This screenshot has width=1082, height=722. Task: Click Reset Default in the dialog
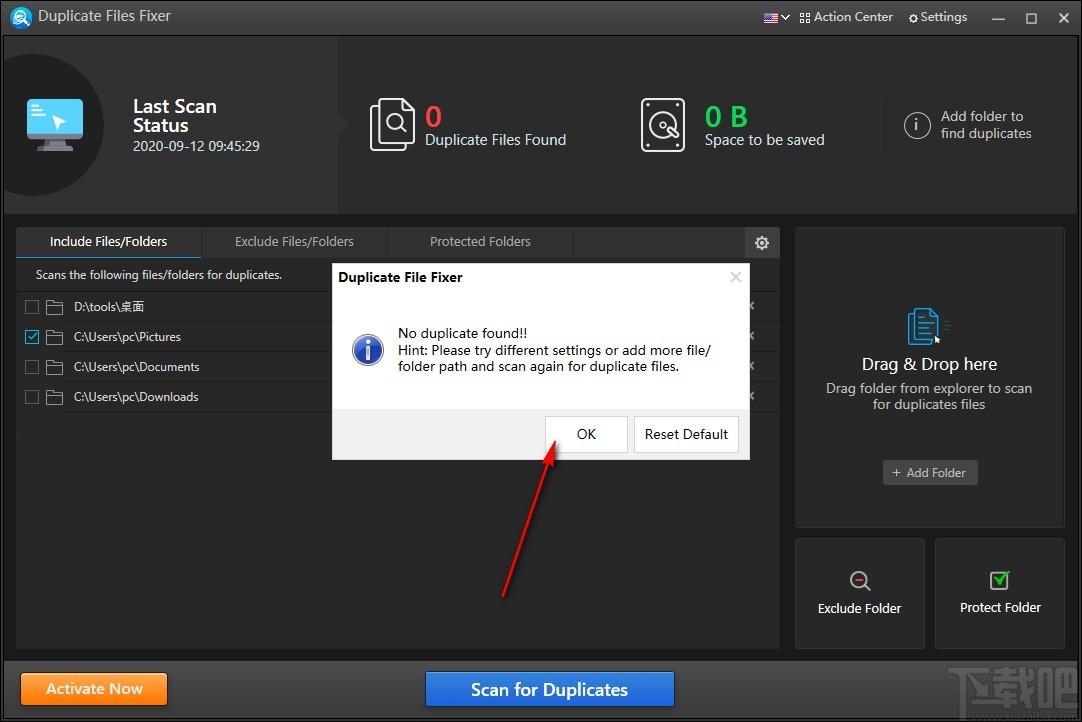686,434
